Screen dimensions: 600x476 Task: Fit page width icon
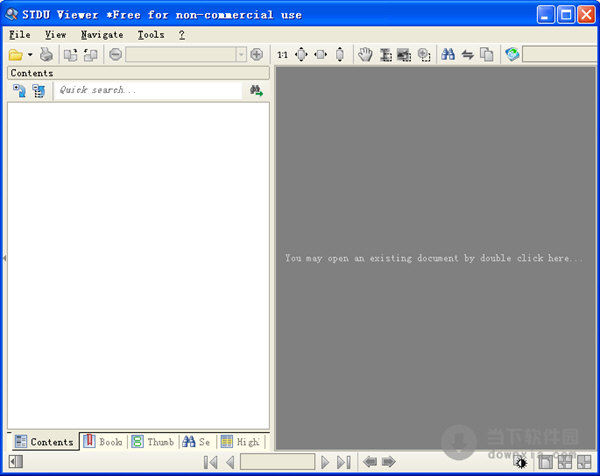(321, 55)
